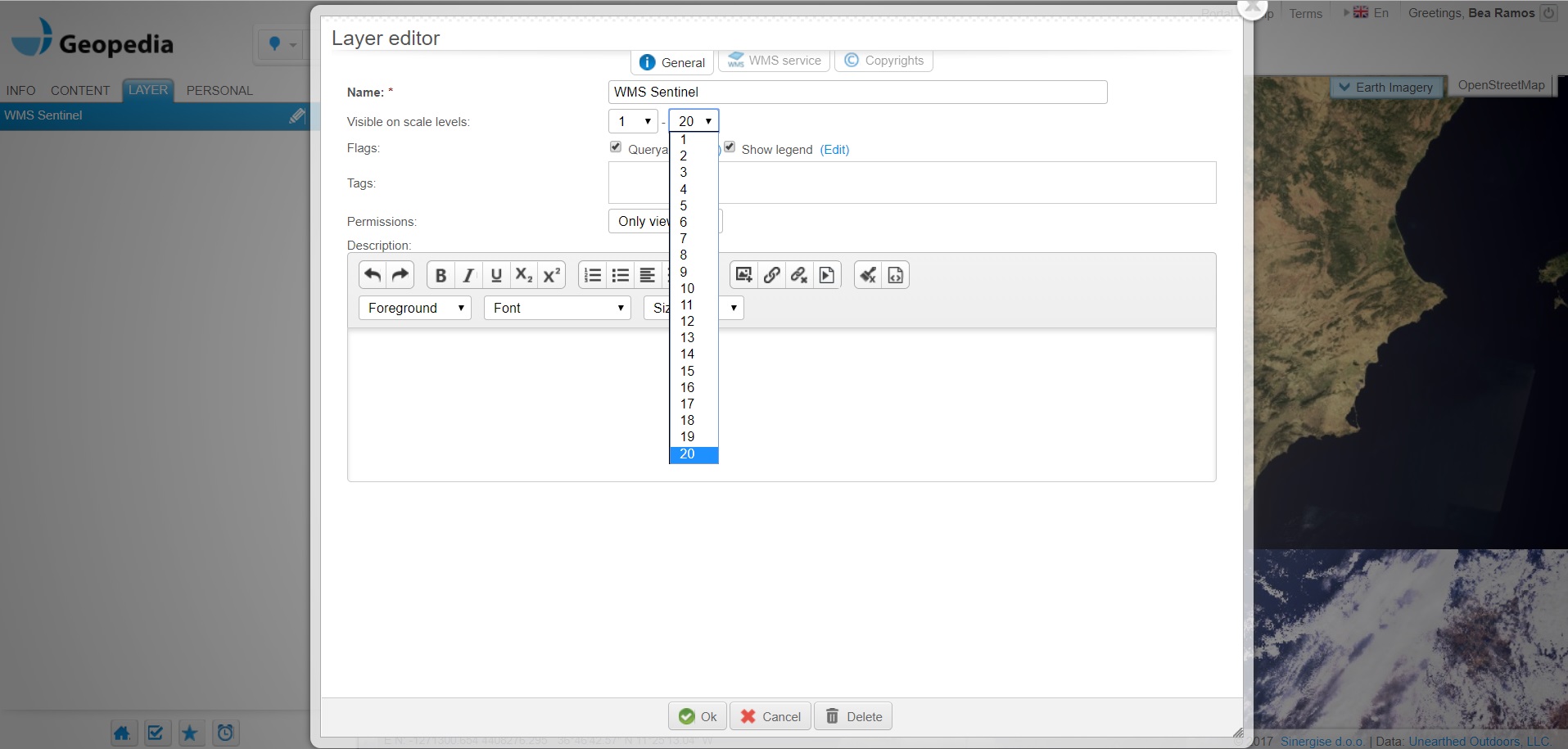Switch basemap to OpenStreetMap

pyautogui.click(x=1501, y=85)
